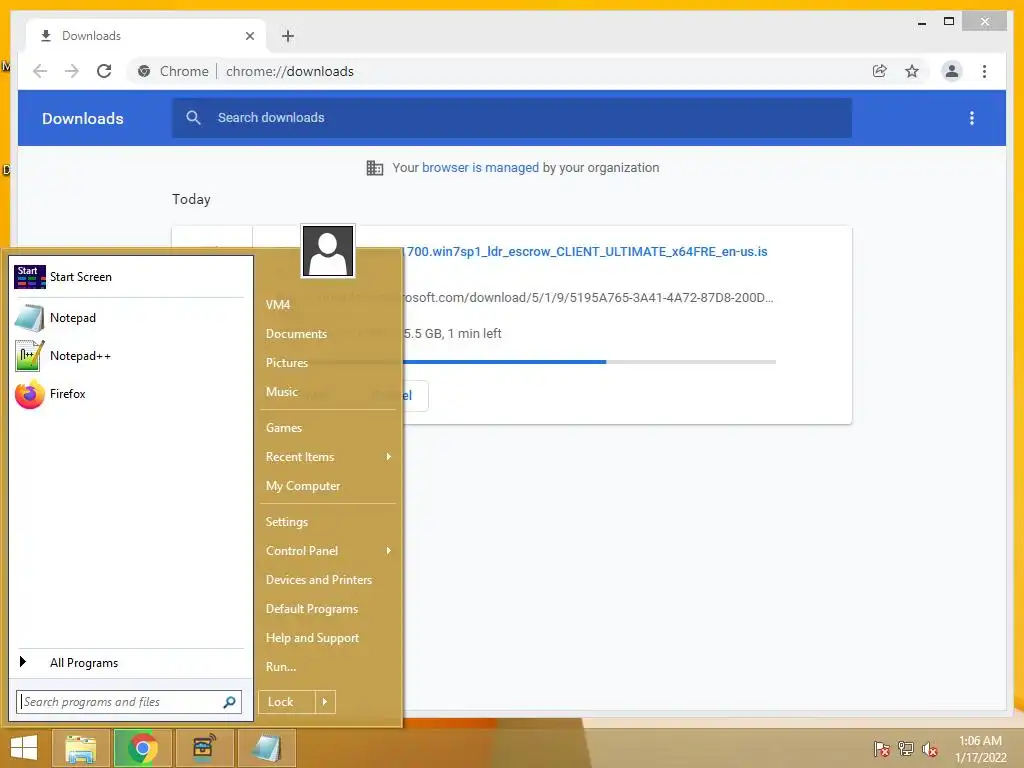Image resolution: width=1024 pixels, height=768 pixels.
Task: Click the Windows Start button on taskbar
Action: [x=24, y=748]
